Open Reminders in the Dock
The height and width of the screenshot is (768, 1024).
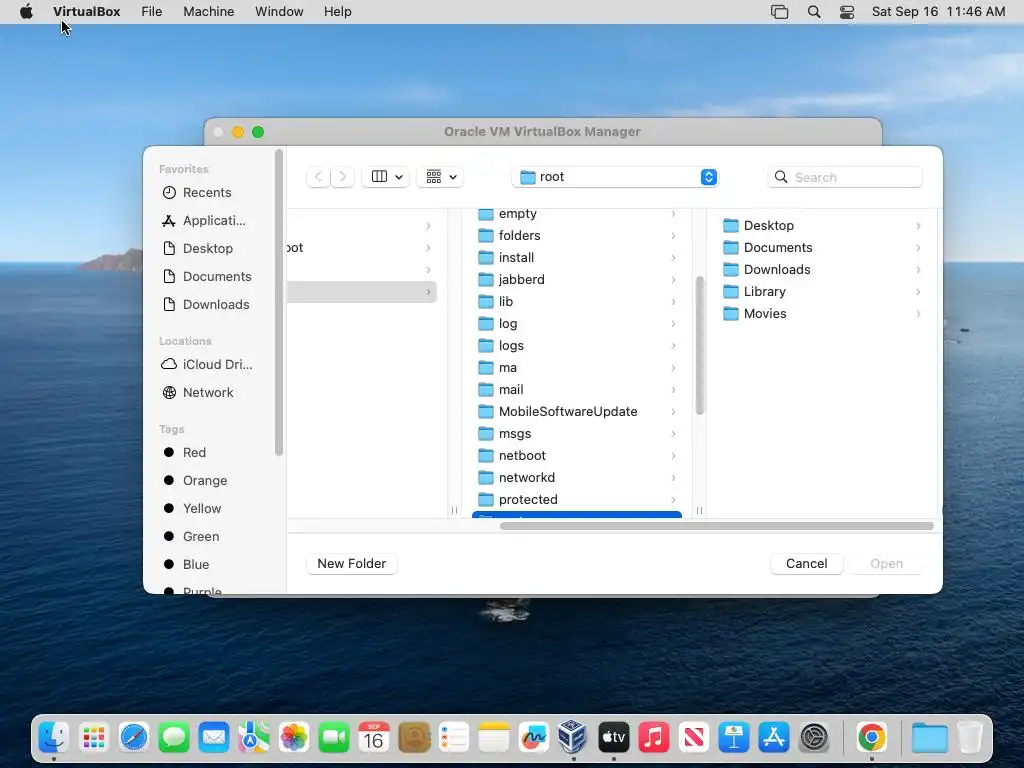[454, 737]
